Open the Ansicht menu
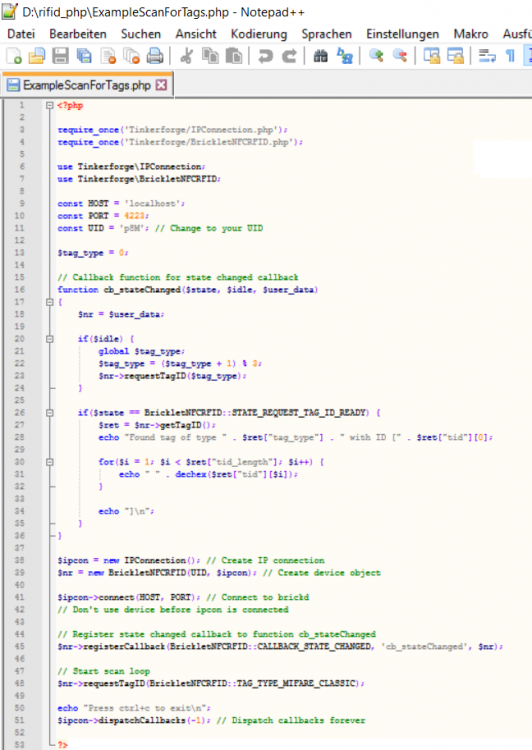532x750 pixels. click(196, 34)
